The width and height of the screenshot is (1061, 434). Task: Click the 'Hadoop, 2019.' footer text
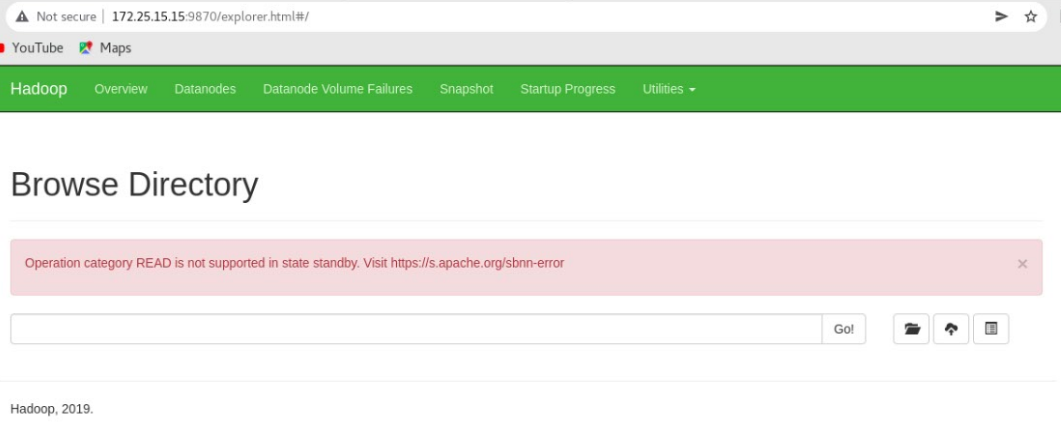point(51,409)
